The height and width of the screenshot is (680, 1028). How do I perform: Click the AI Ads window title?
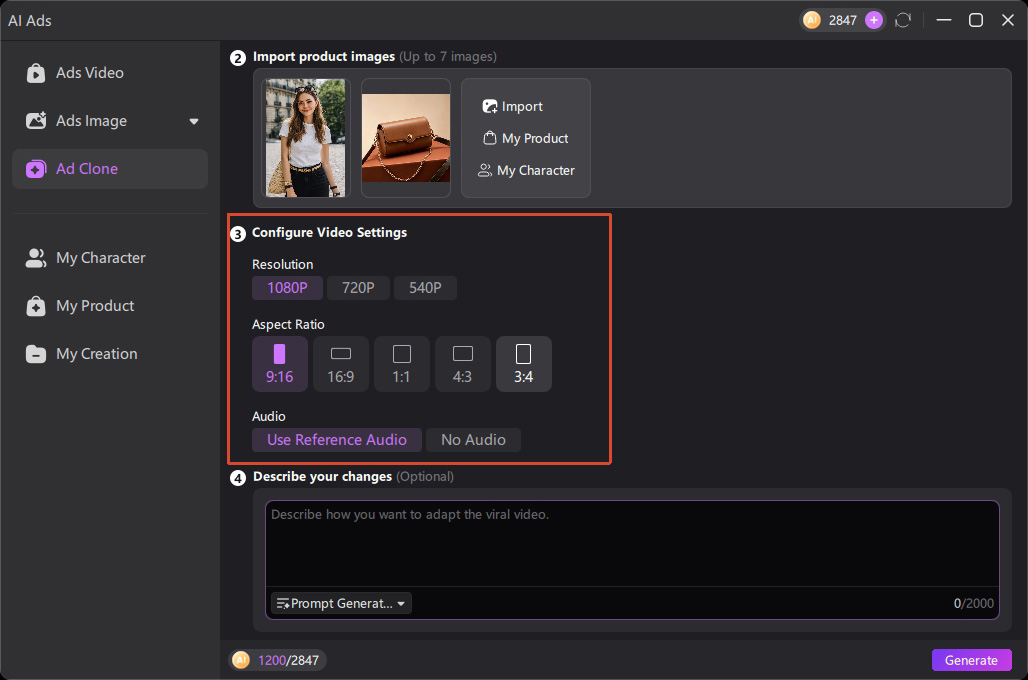(x=30, y=20)
